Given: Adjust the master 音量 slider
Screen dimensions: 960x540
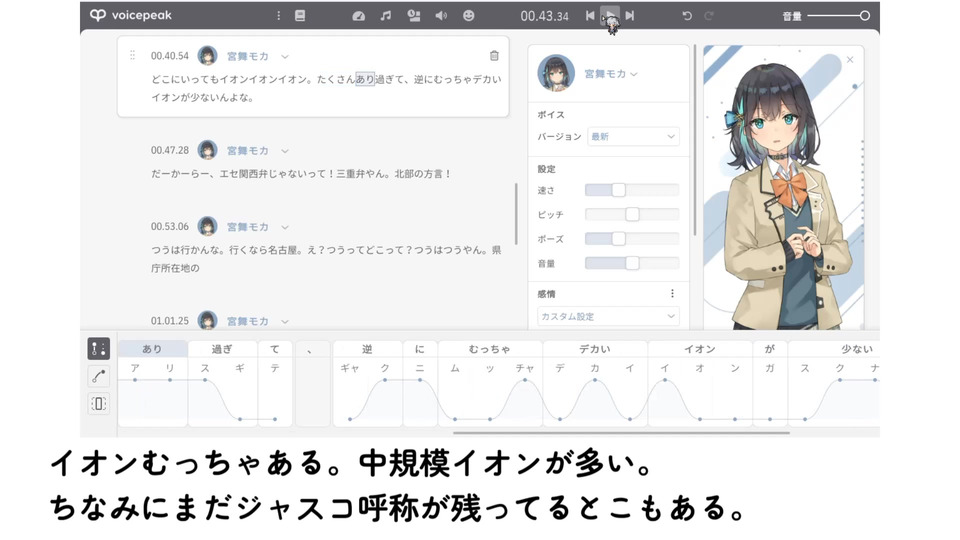Looking at the screenshot, I should click(x=838, y=16).
